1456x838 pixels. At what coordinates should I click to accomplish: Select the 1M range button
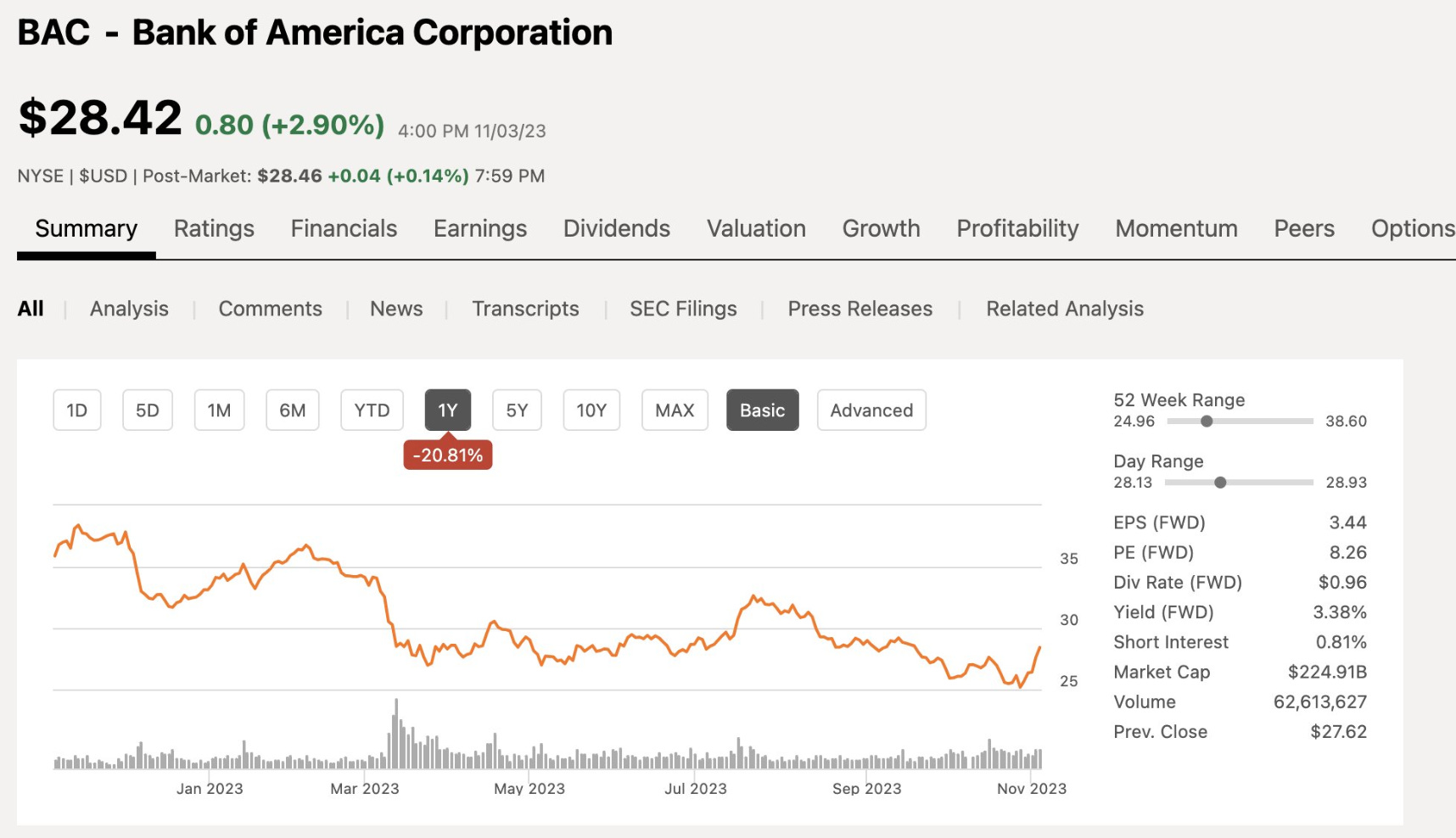[220, 411]
